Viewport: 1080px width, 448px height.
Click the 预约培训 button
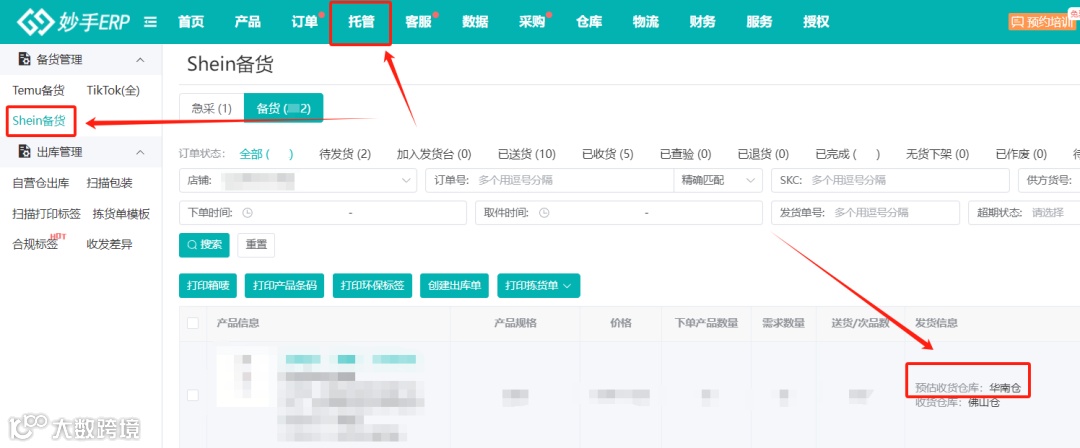[x=1043, y=22]
